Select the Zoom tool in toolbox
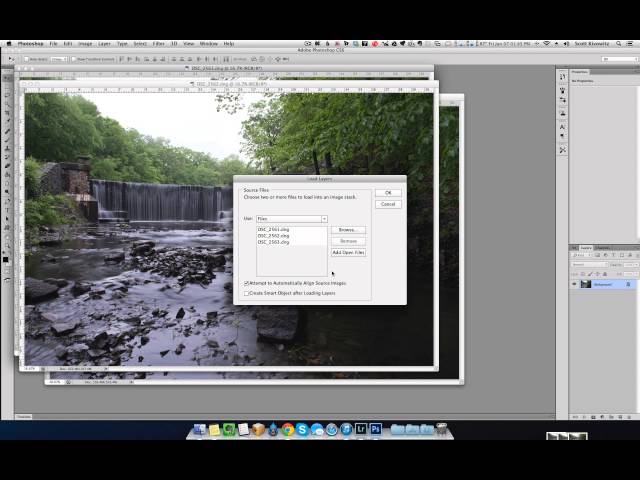Screen dimensions: 640x480 [7, 245]
